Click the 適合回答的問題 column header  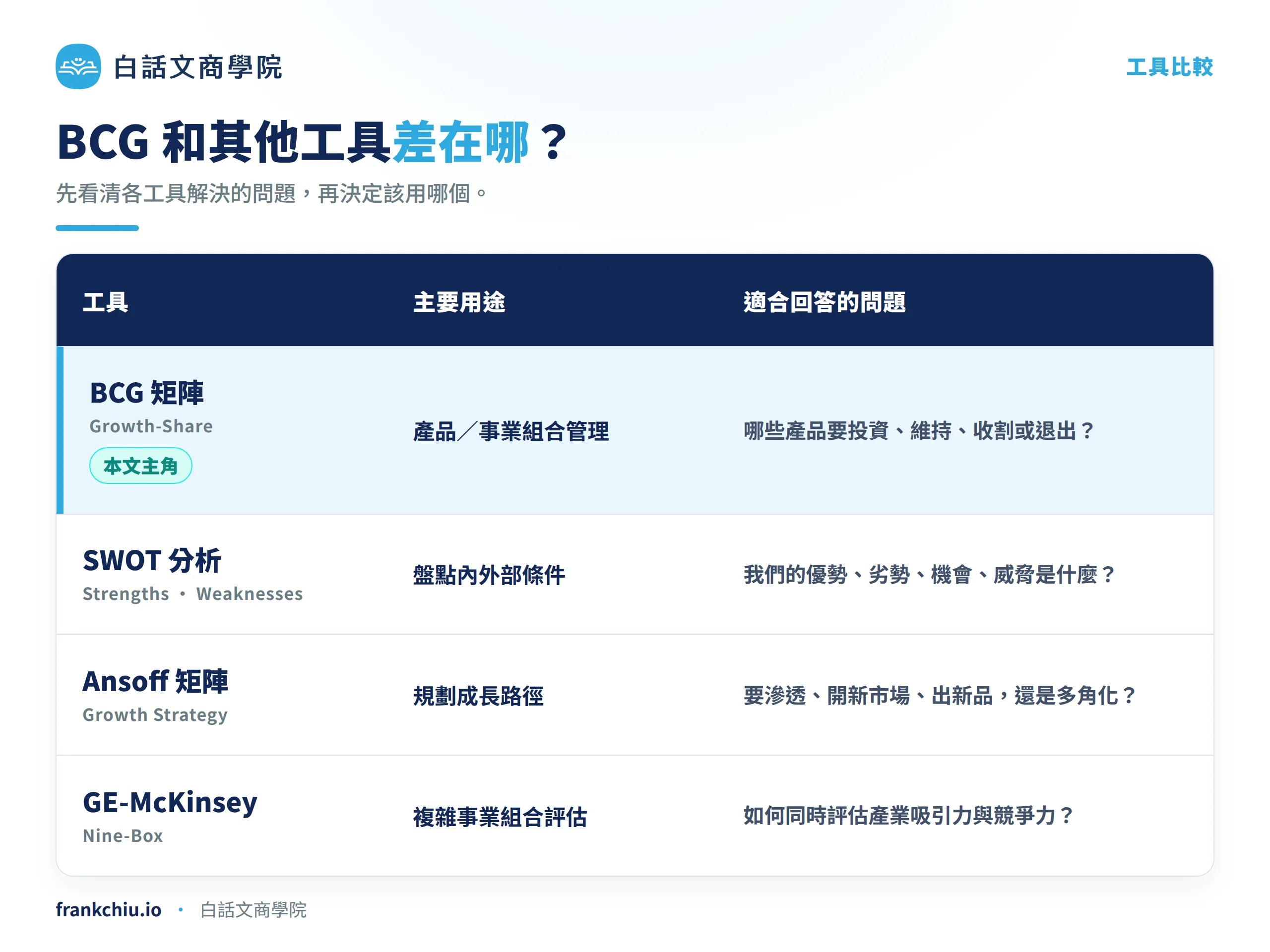click(x=825, y=302)
